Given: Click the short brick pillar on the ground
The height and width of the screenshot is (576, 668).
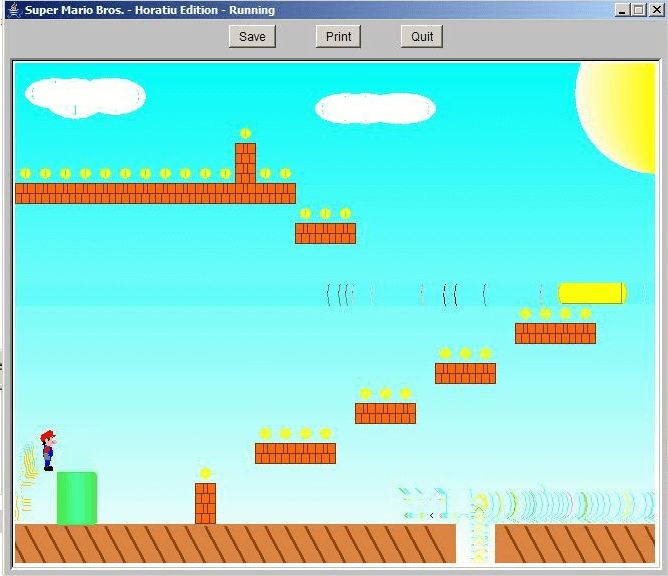Looking at the screenshot, I should pyautogui.click(x=205, y=504).
